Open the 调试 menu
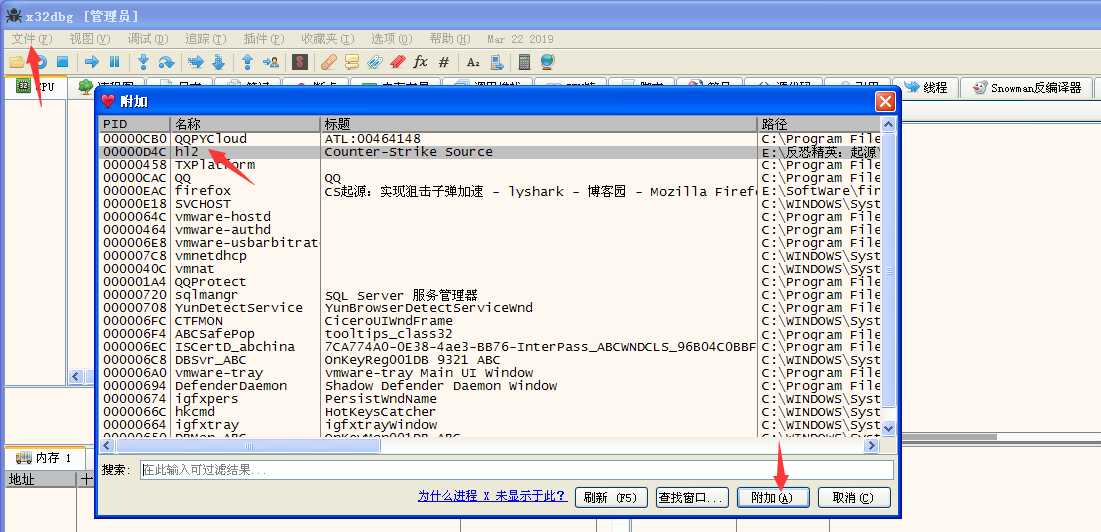Screen dimensions: 1101x532 147,39
